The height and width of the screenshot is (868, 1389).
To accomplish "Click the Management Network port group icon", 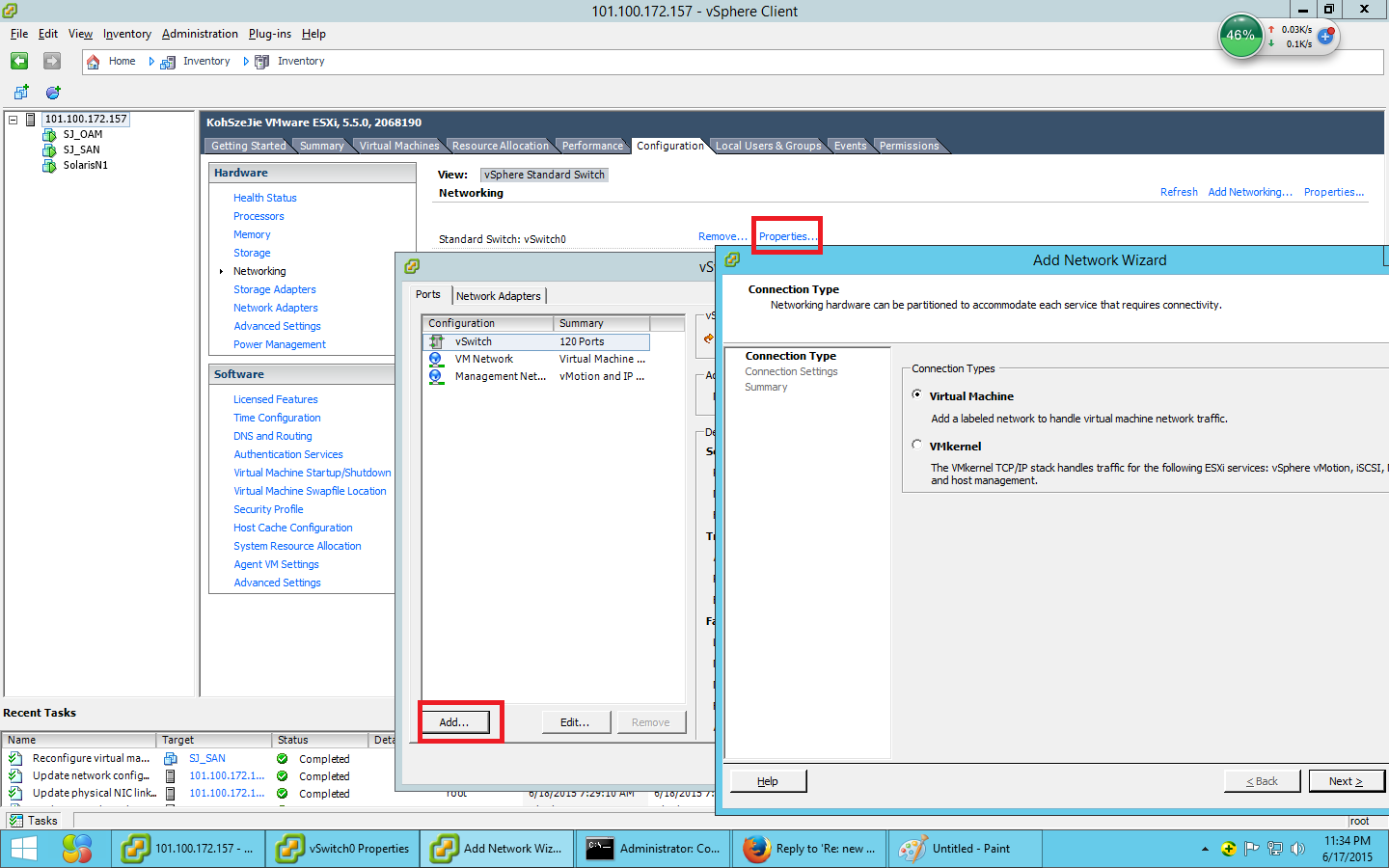I will click(436, 377).
